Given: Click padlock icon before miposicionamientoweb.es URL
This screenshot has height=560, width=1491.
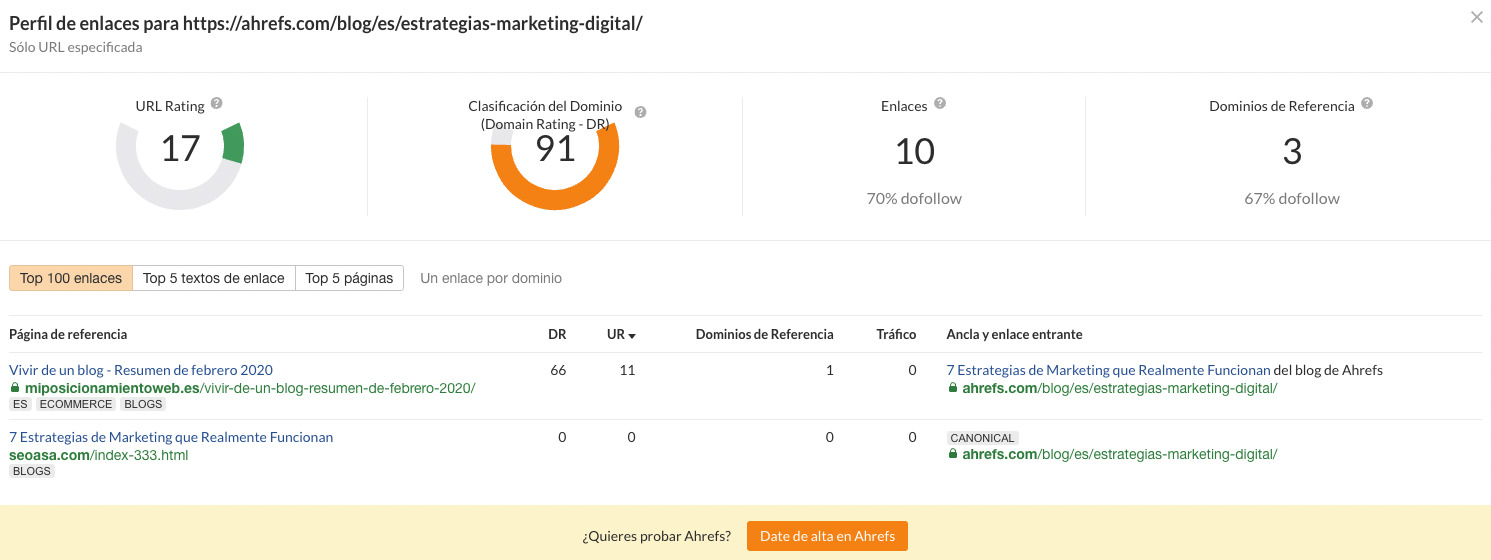Looking at the screenshot, I should pos(15,387).
